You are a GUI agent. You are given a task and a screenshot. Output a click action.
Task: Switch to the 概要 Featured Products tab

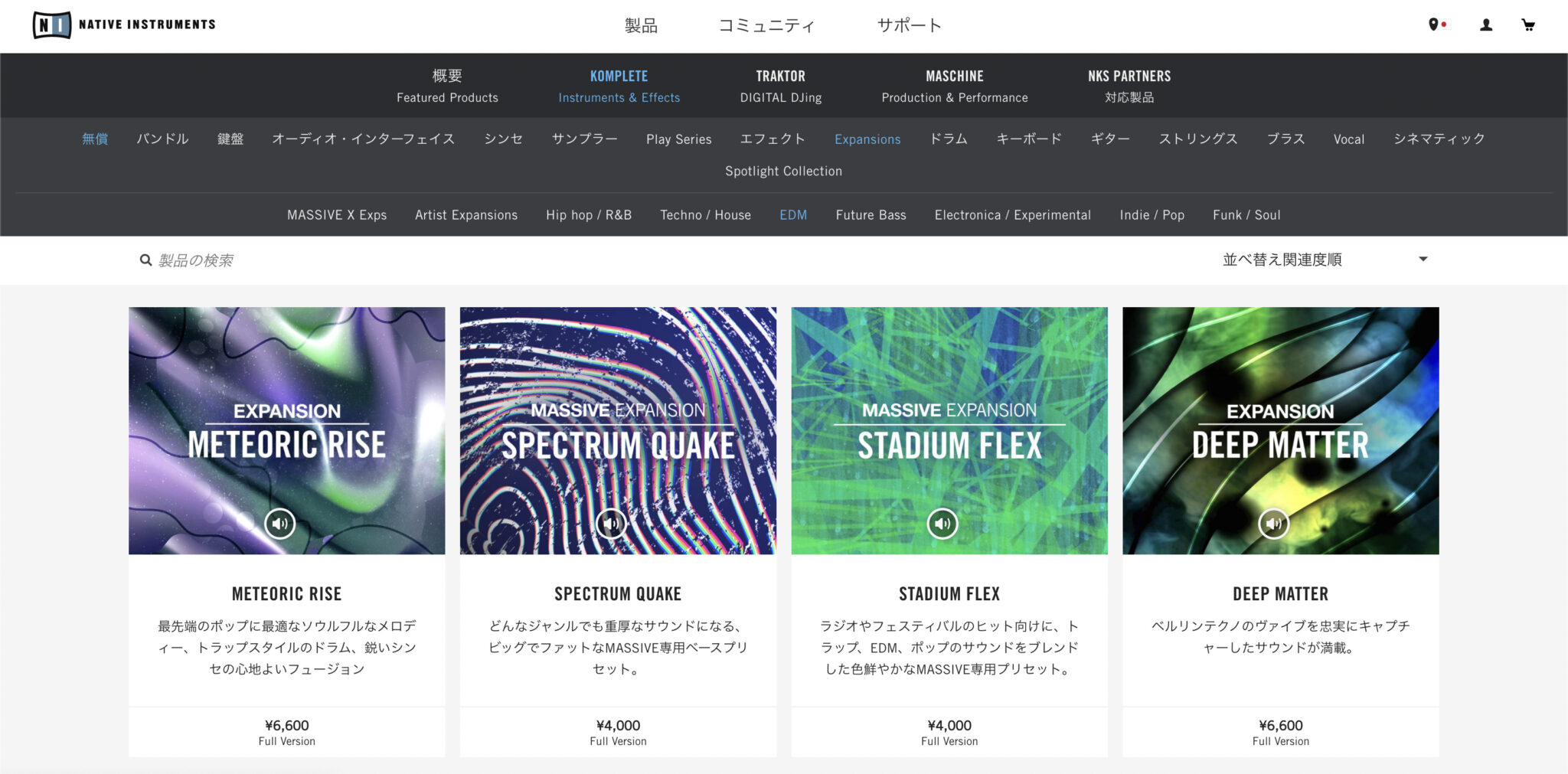[x=447, y=86]
